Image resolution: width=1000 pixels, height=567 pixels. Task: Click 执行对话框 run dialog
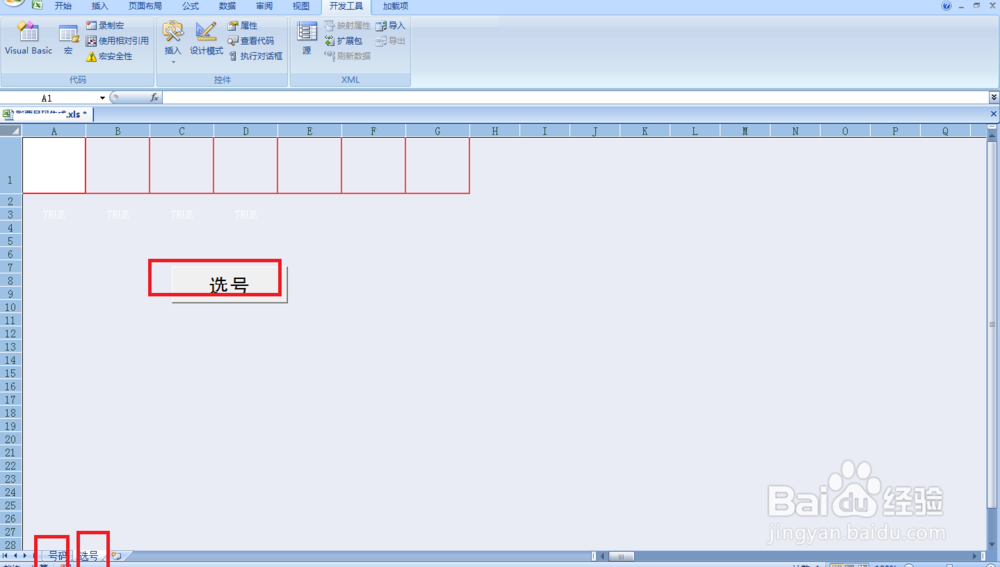click(x=255, y=56)
